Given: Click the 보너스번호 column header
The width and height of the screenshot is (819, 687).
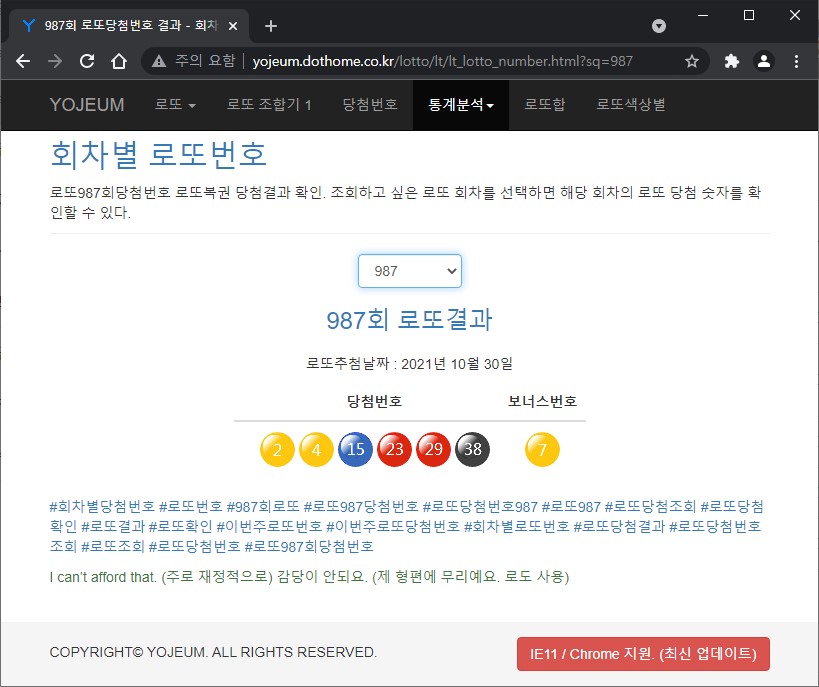Looking at the screenshot, I should pos(542,401).
